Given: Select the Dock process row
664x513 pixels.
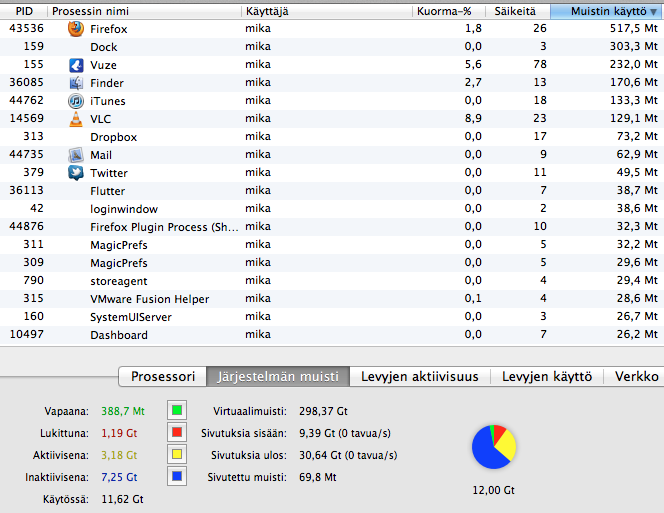Looking at the screenshot, I should pos(332,47).
